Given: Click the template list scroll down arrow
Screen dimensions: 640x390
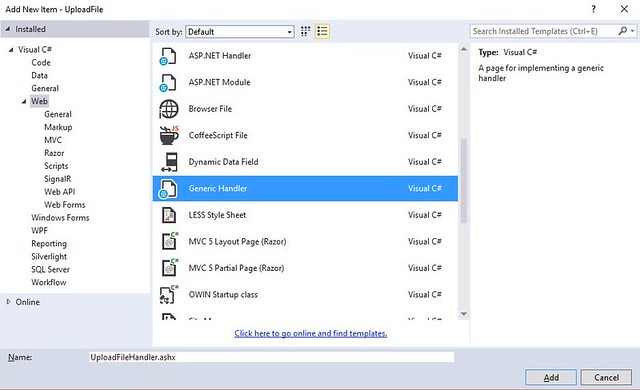Looking at the screenshot, I should click(x=464, y=314).
